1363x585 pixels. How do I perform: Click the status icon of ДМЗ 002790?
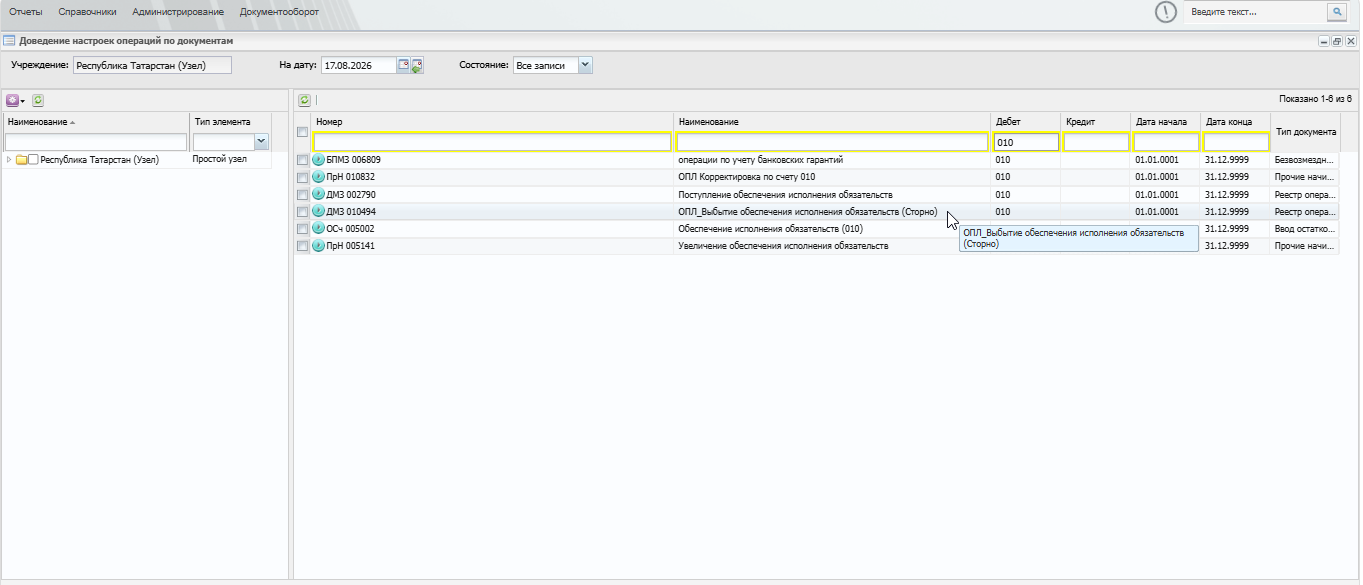coord(319,194)
